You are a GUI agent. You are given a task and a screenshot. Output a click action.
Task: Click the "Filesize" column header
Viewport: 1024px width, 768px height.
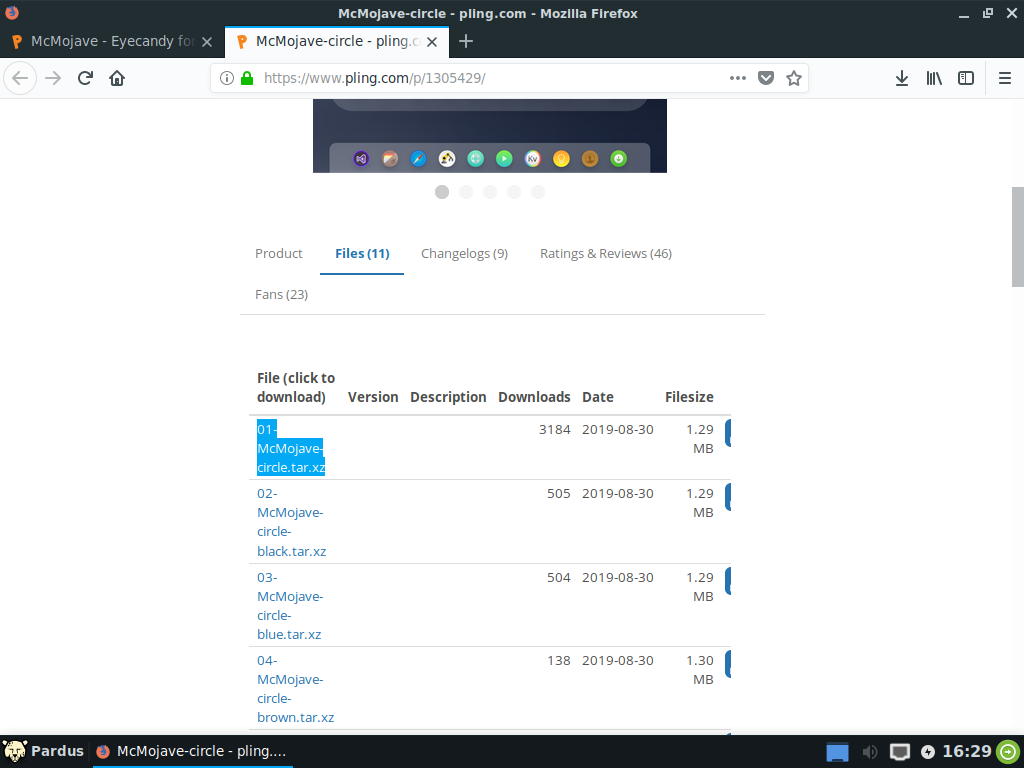point(689,397)
